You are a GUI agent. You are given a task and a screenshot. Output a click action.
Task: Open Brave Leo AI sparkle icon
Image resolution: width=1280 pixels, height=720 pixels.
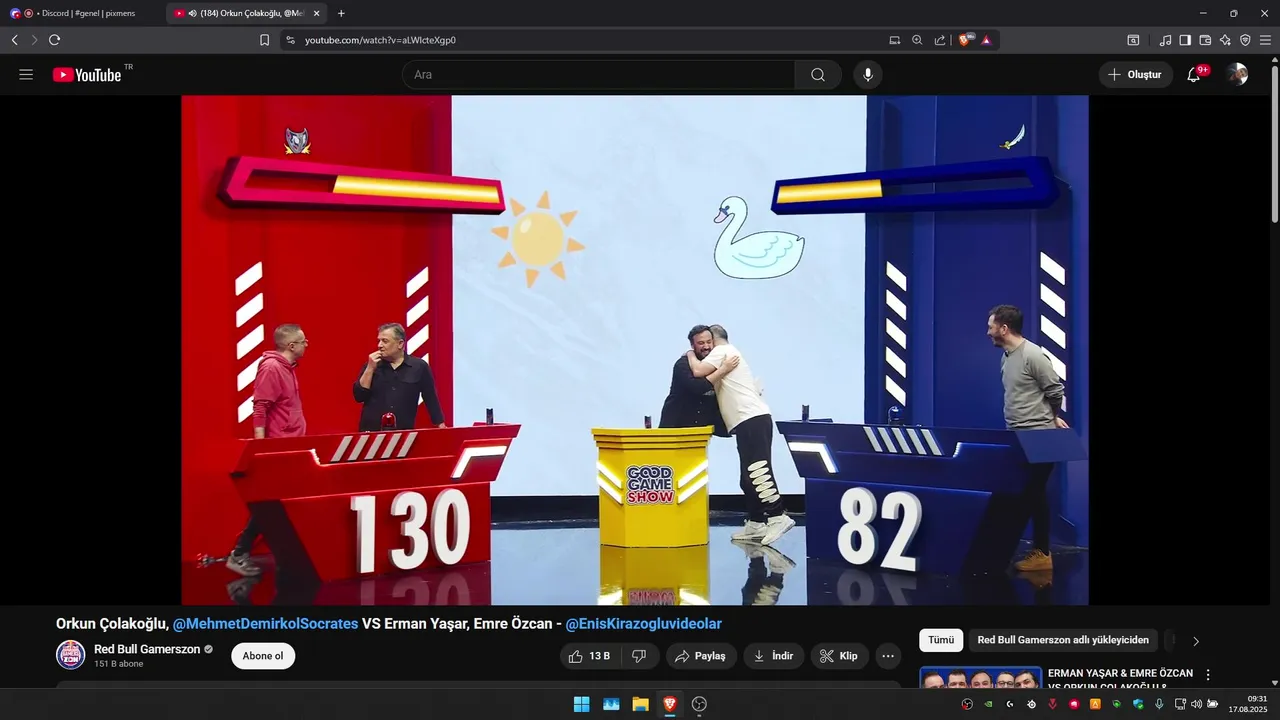pos(1225,40)
